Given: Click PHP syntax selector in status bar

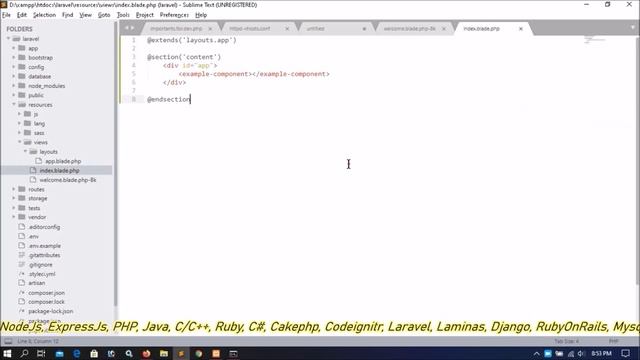Looking at the screenshot, I should (x=613, y=341).
